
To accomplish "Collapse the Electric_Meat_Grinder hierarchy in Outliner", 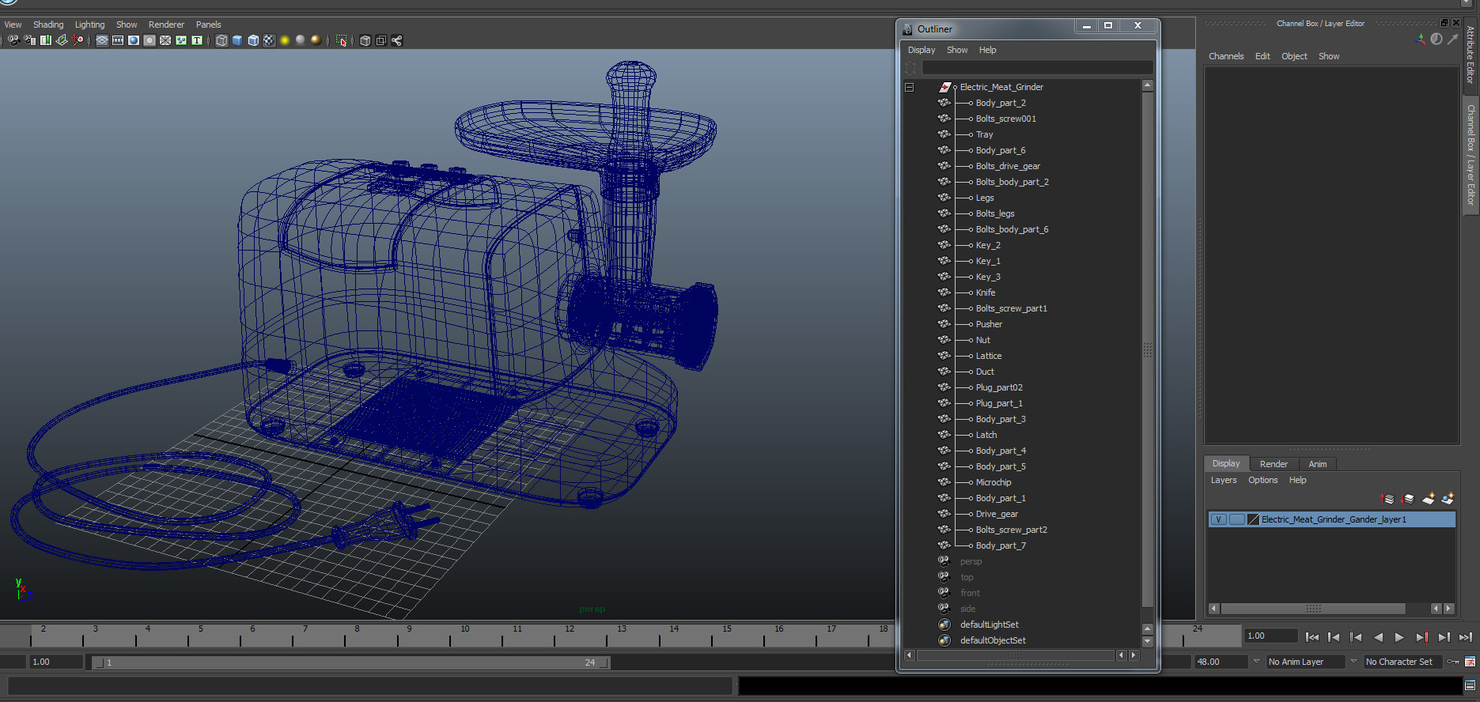I will click(908, 87).
